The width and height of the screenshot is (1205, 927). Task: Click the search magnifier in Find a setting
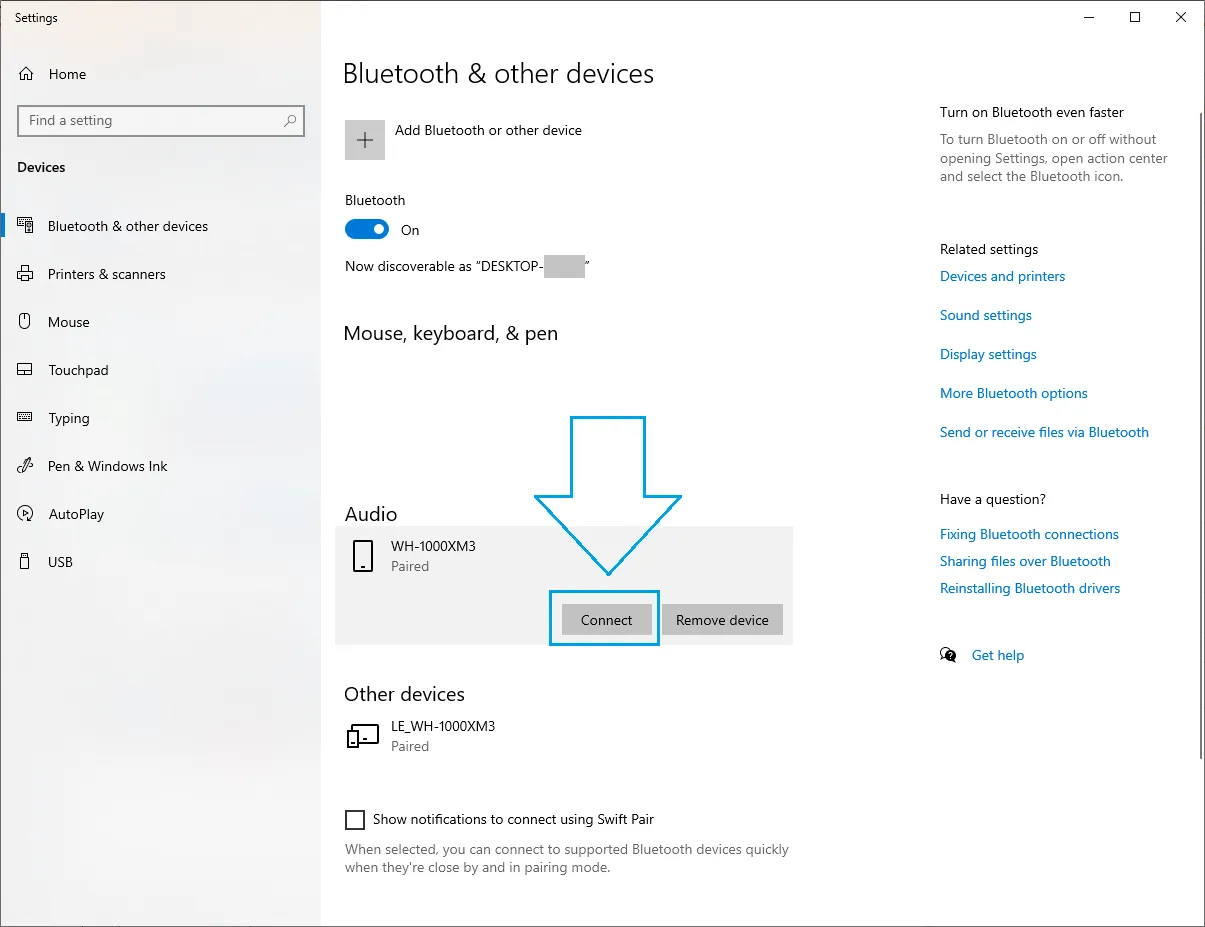(x=290, y=121)
